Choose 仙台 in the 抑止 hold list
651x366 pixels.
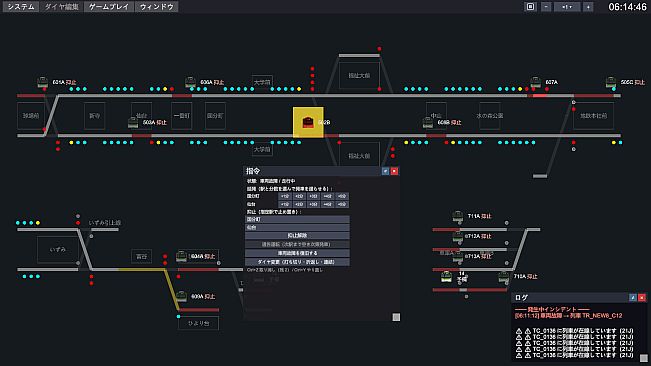coord(297,227)
